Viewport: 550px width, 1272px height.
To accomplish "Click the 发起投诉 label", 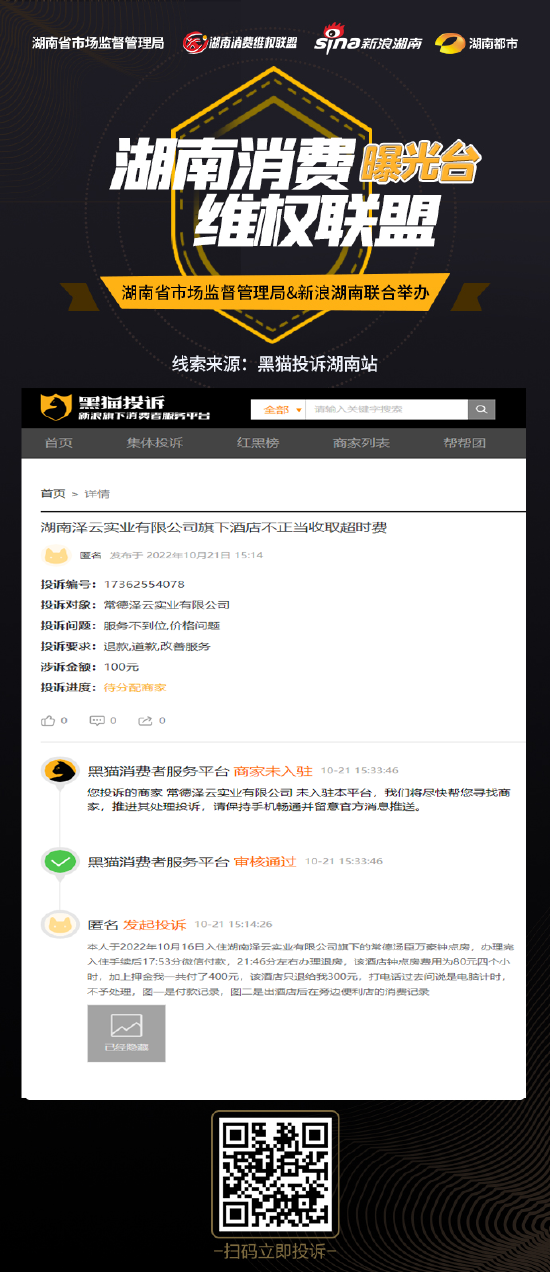I will point(154,924).
